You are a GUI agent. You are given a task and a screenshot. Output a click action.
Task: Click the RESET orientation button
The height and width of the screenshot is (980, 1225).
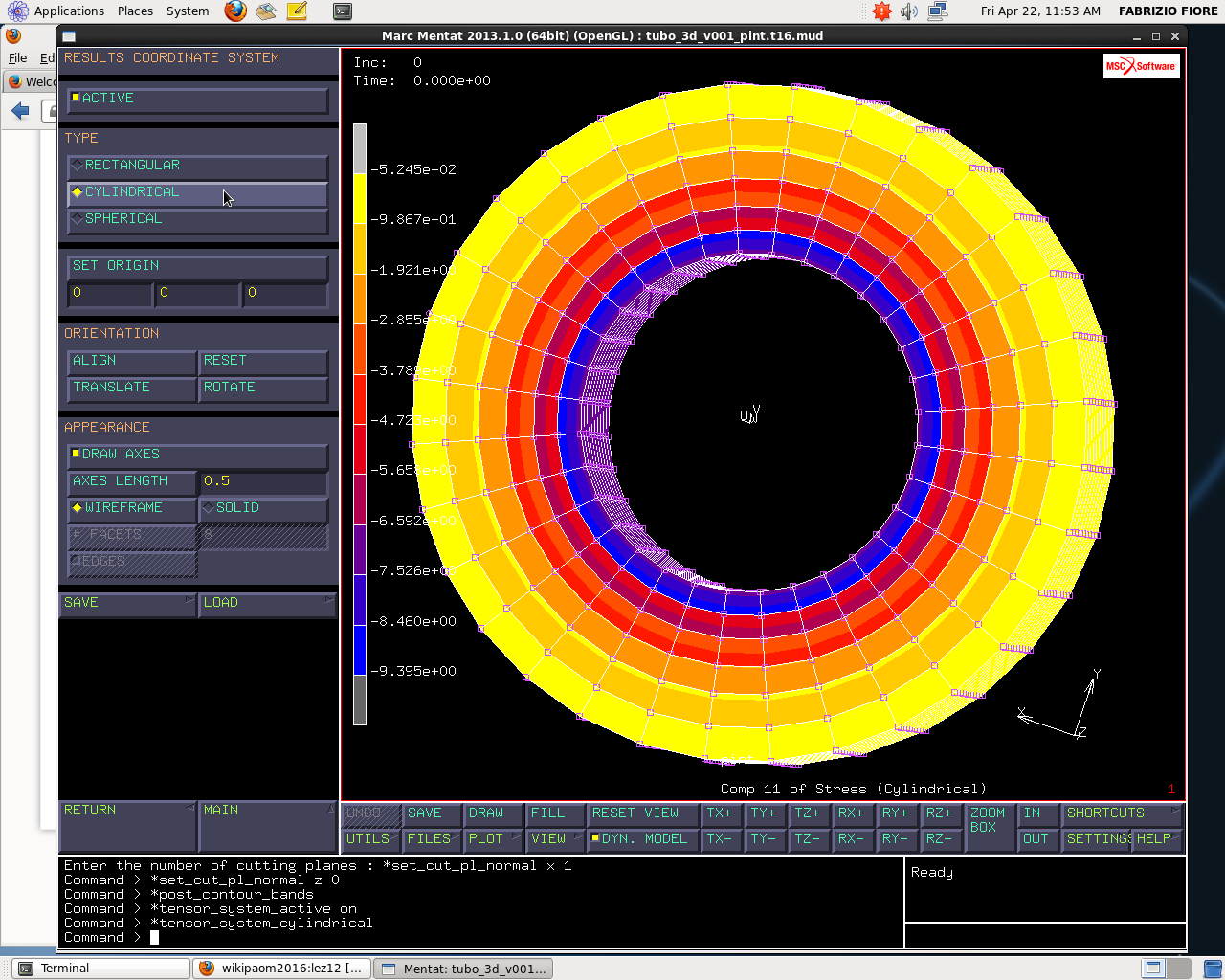coord(263,362)
